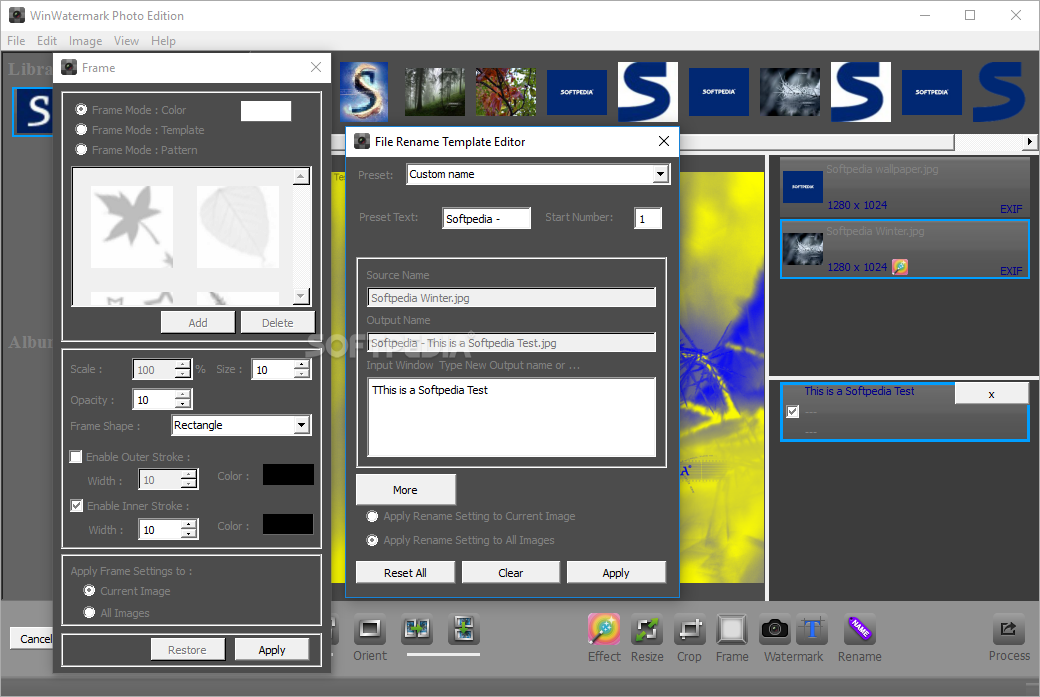Click Clear in rename editor

[511, 572]
